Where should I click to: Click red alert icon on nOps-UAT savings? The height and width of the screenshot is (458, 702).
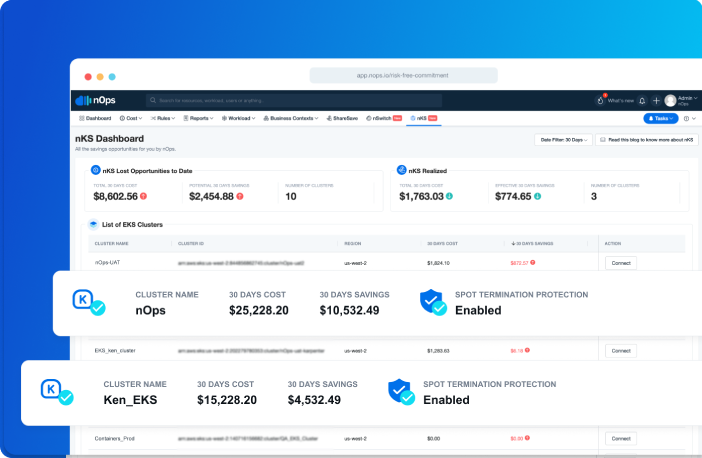(533, 262)
